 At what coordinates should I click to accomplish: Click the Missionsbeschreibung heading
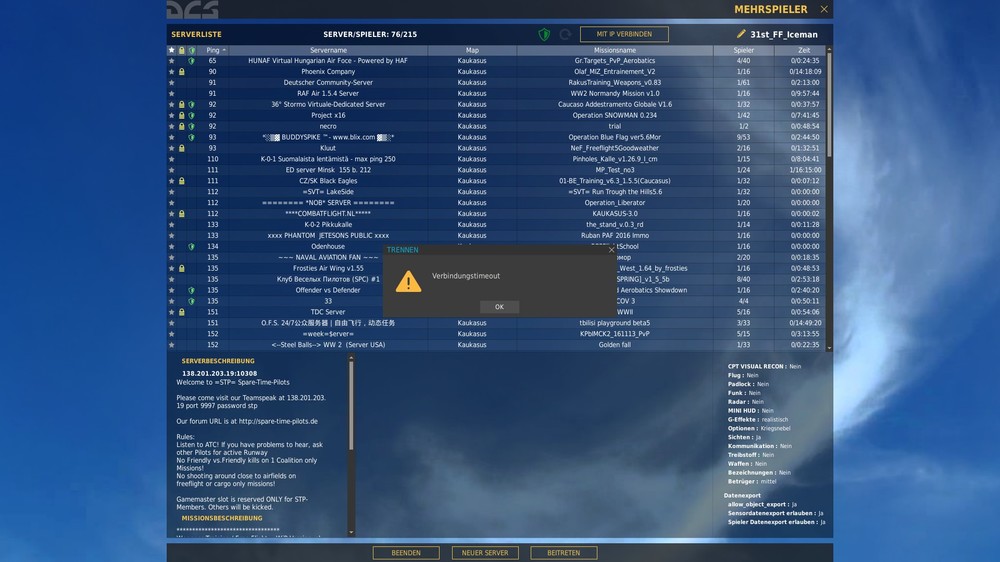(x=222, y=519)
